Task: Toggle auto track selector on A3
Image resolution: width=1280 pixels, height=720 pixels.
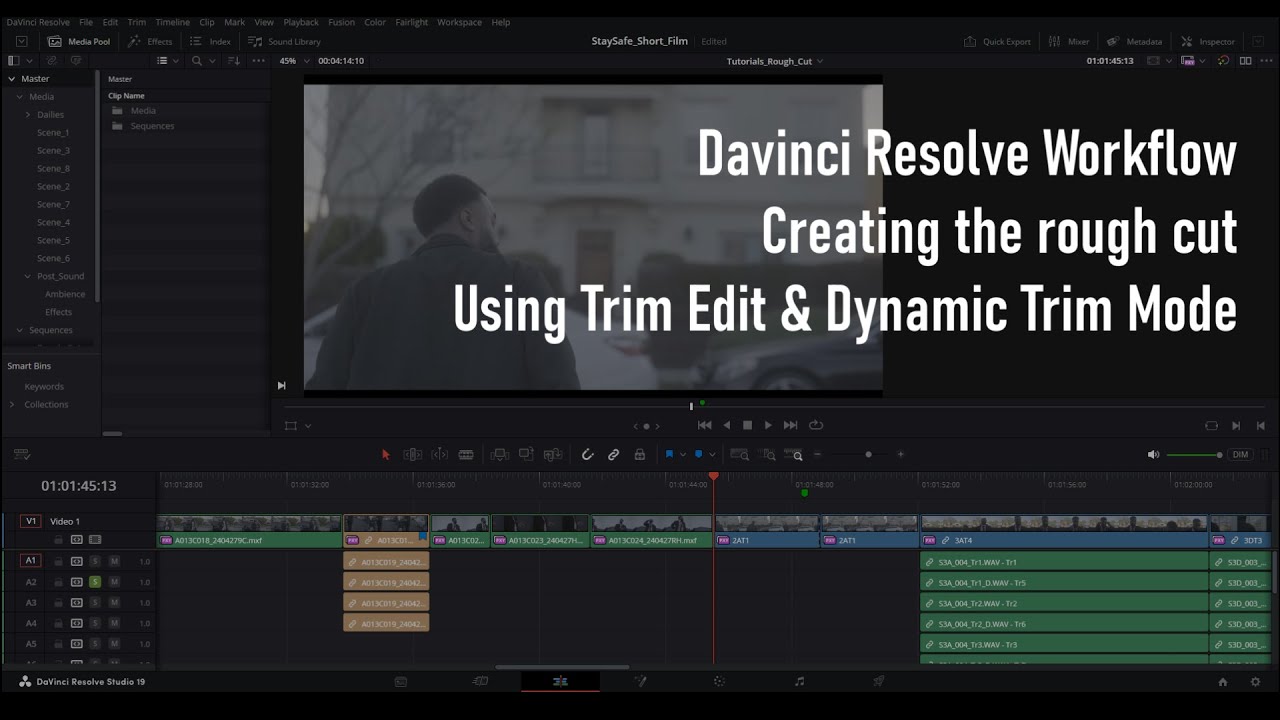Action: 76,603
